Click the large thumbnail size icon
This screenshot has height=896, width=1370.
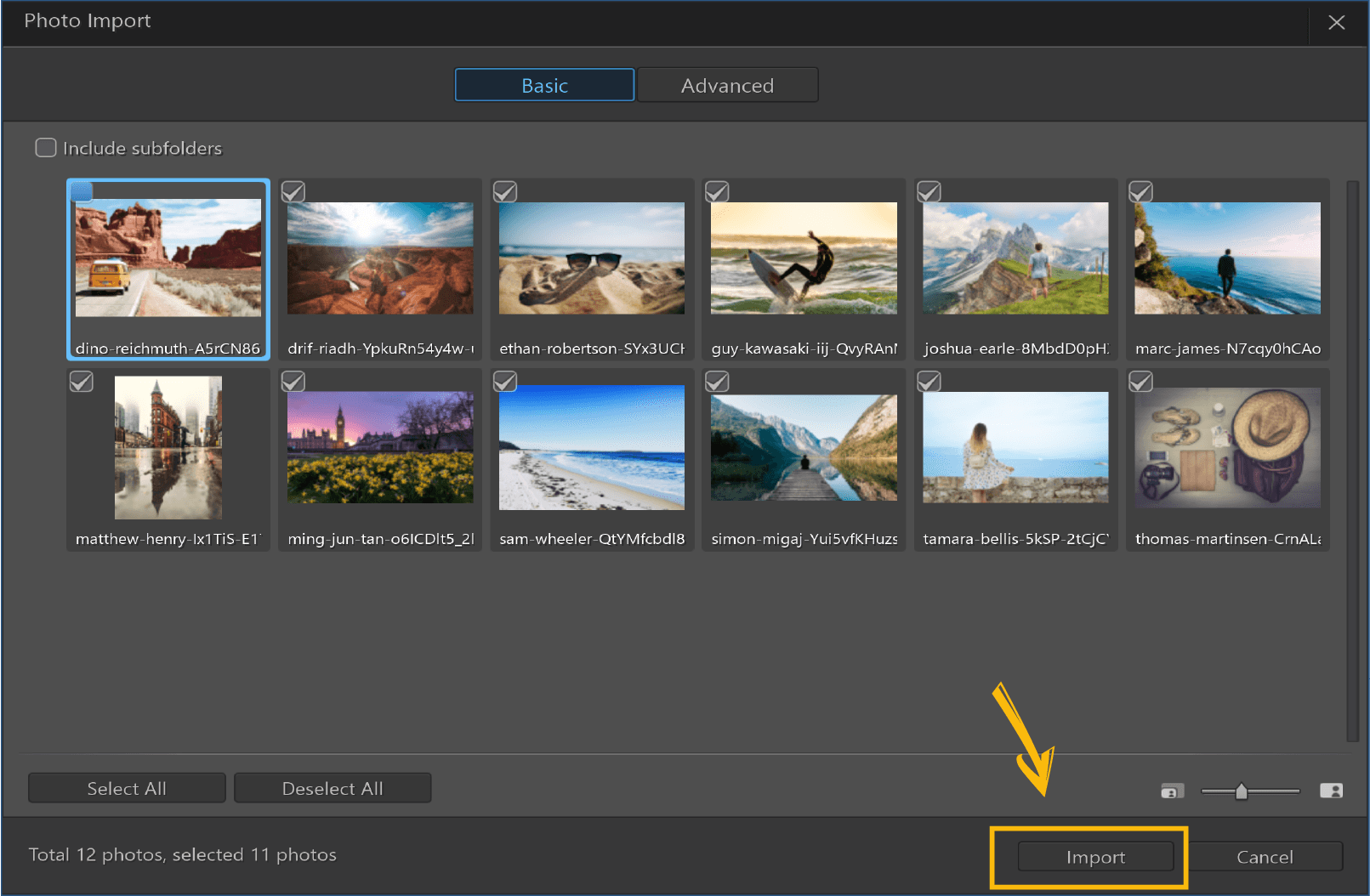point(1331,790)
